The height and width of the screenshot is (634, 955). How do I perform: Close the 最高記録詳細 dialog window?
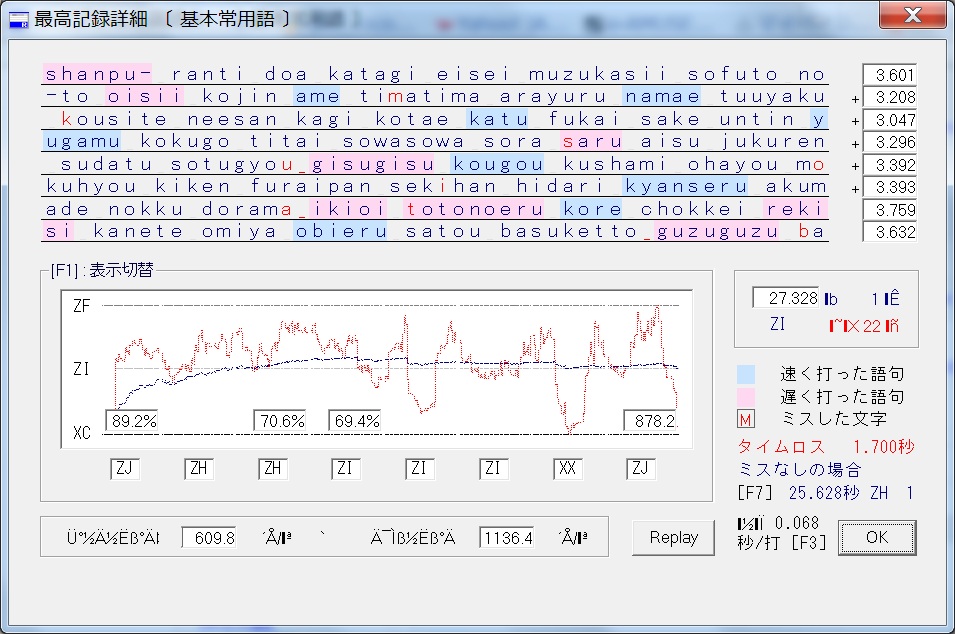coord(911,15)
